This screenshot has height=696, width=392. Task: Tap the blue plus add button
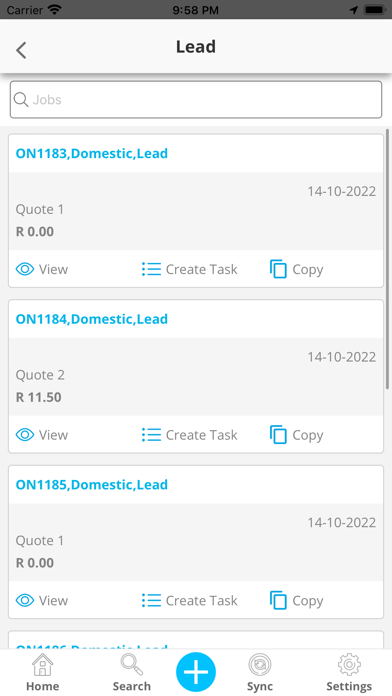coord(196,672)
